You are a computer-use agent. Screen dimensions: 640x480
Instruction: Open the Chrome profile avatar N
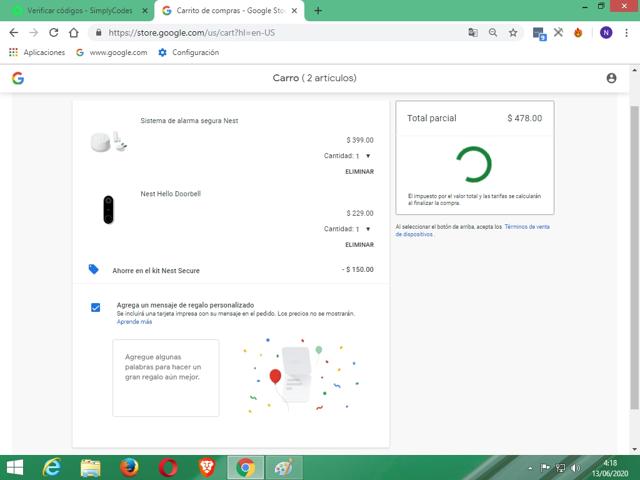pos(606,33)
